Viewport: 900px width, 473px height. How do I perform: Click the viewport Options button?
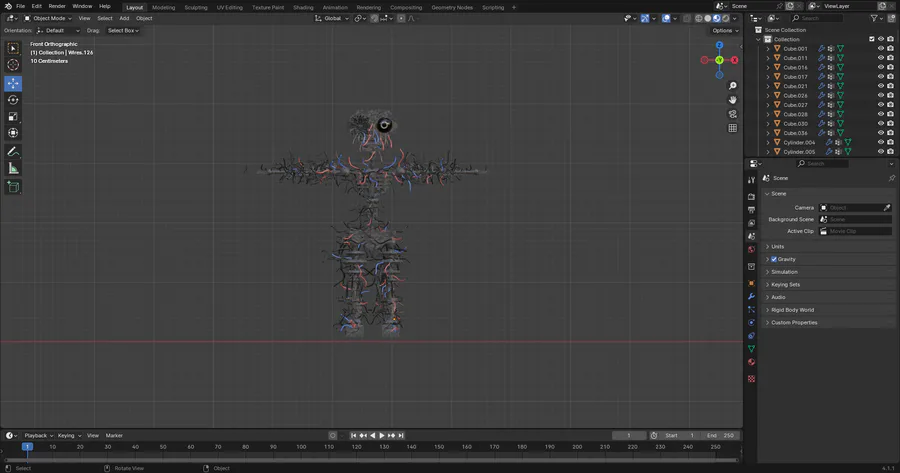click(x=724, y=30)
